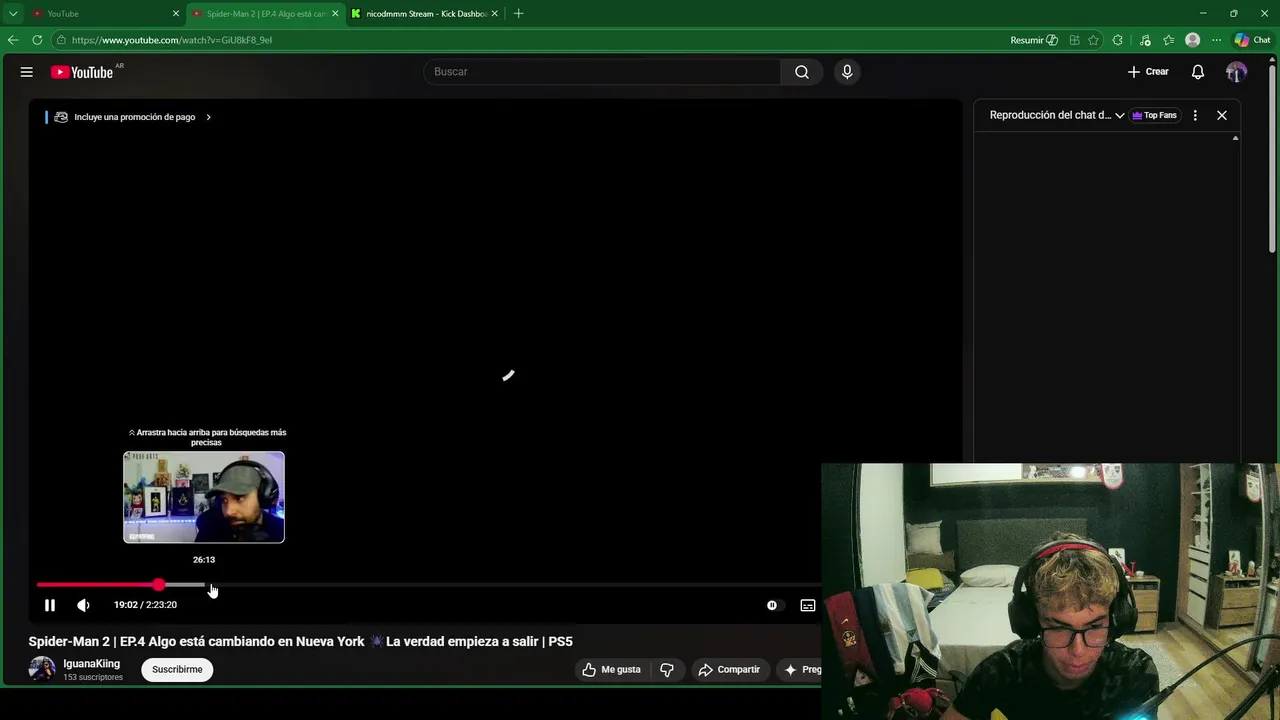The width and height of the screenshot is (1280, 720).
Task: Open the notifications bell
Action: pyautogui.click(x=1198, y=72)
